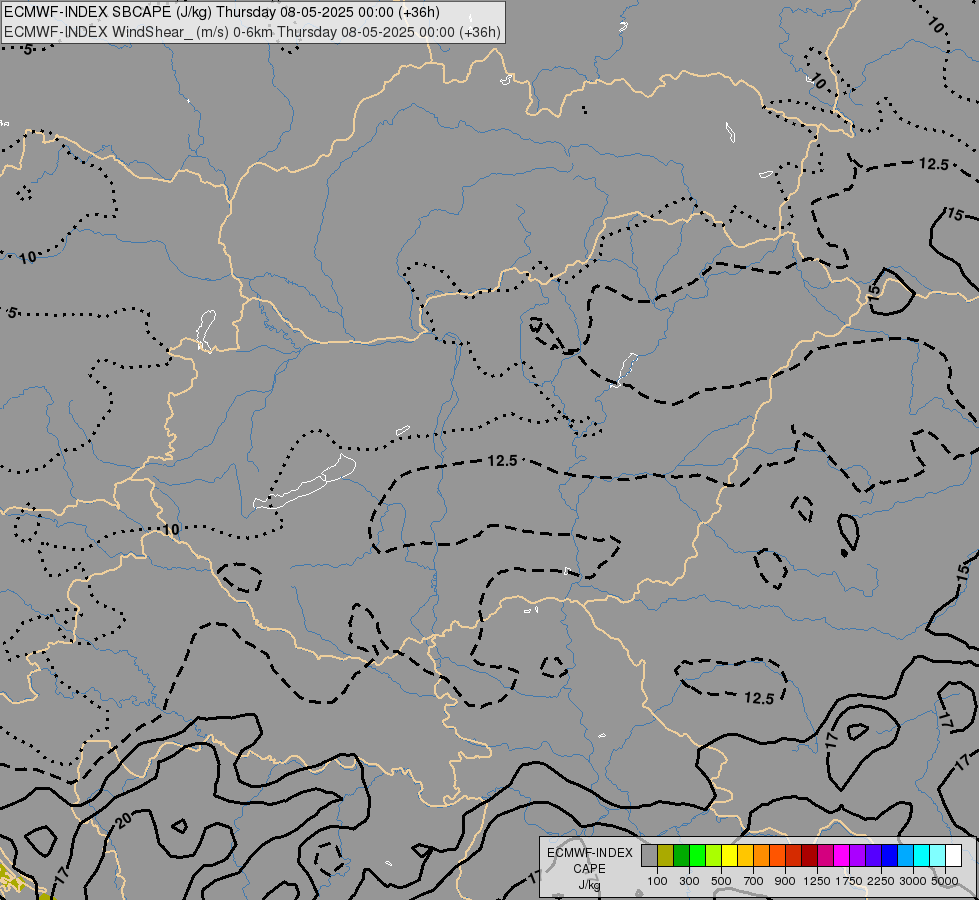Click the olive swatch in the CAPE legend

666,855
